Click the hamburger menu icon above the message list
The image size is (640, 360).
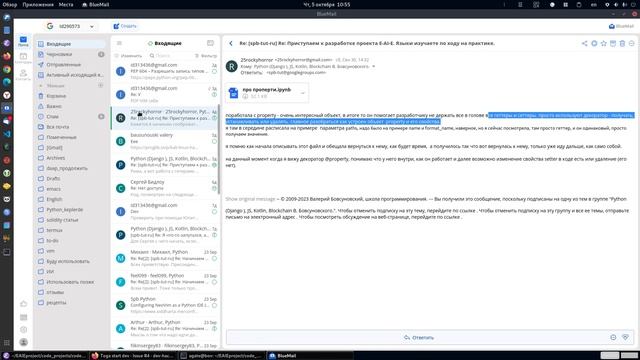coord(119,43)
